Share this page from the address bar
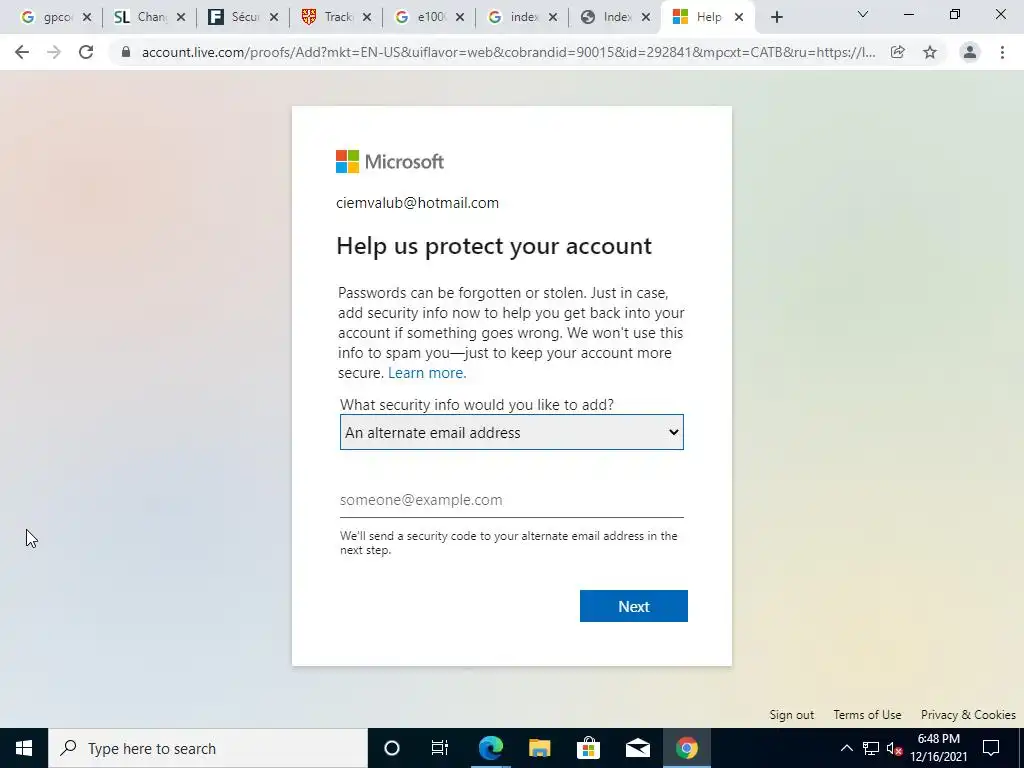This screenshot has height=768, width=1024. [x=898, y=52]
